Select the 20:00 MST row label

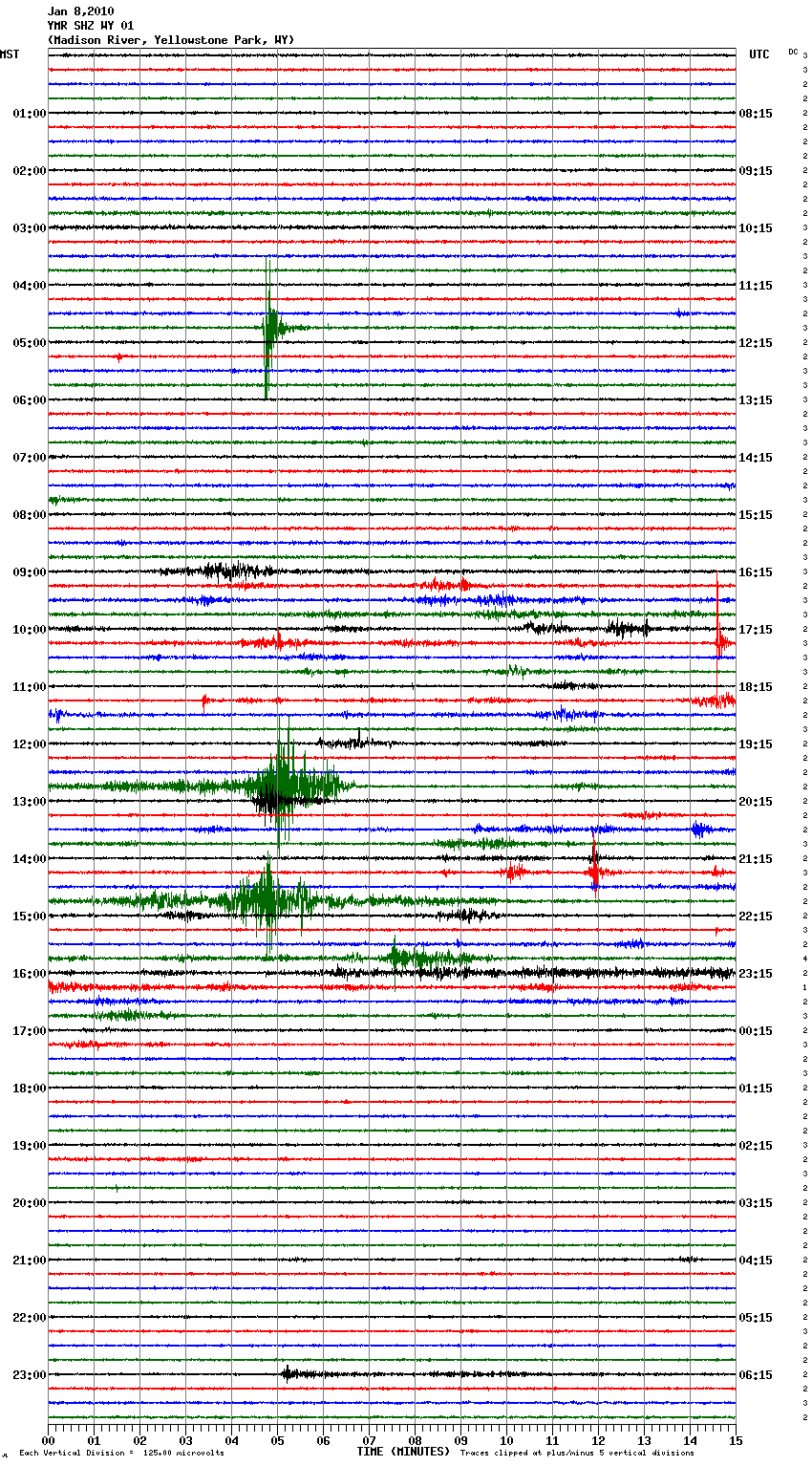click(29, 1203)
